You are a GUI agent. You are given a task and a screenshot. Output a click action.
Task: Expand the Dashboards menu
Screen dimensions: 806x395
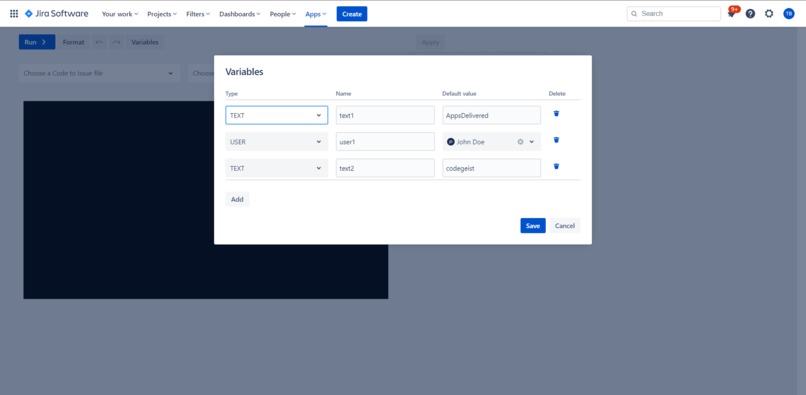pyautogui.click(x=240, y=14)
